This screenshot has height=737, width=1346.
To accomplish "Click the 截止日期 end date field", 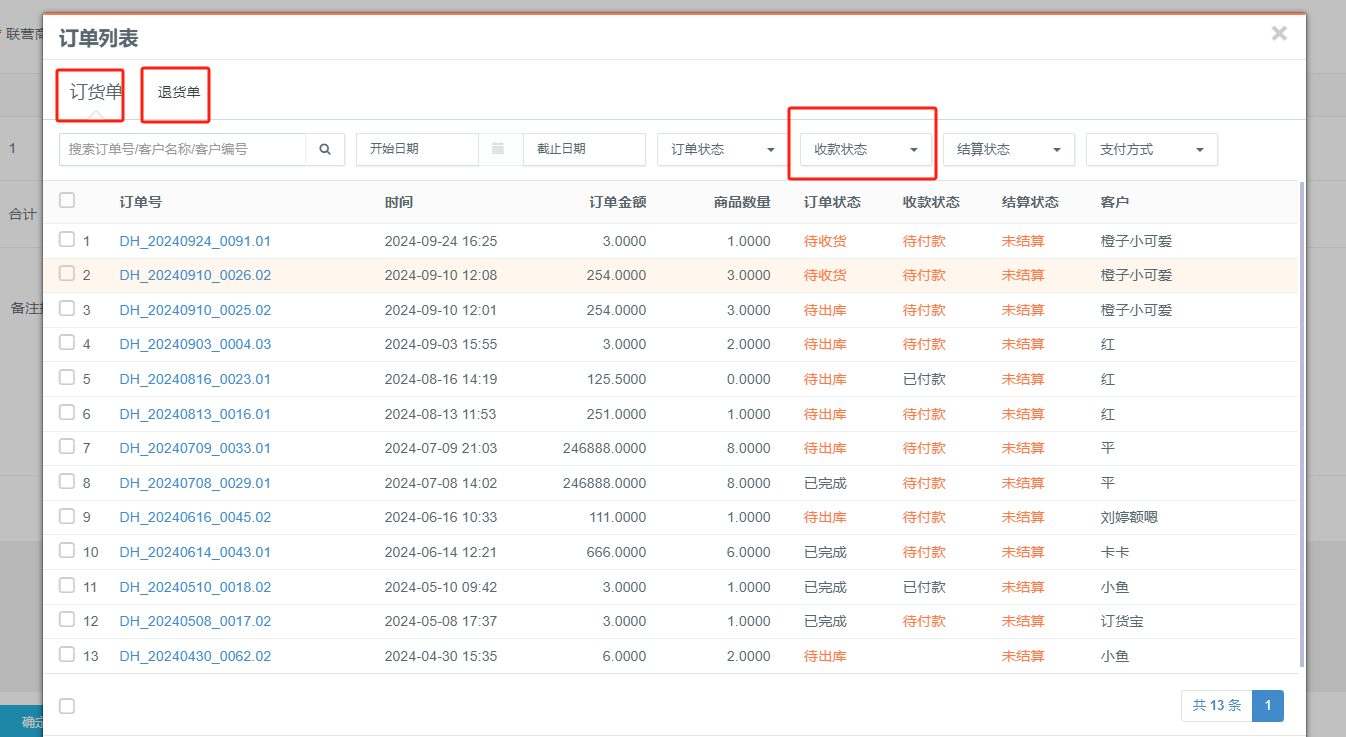I will pos(584,149).
